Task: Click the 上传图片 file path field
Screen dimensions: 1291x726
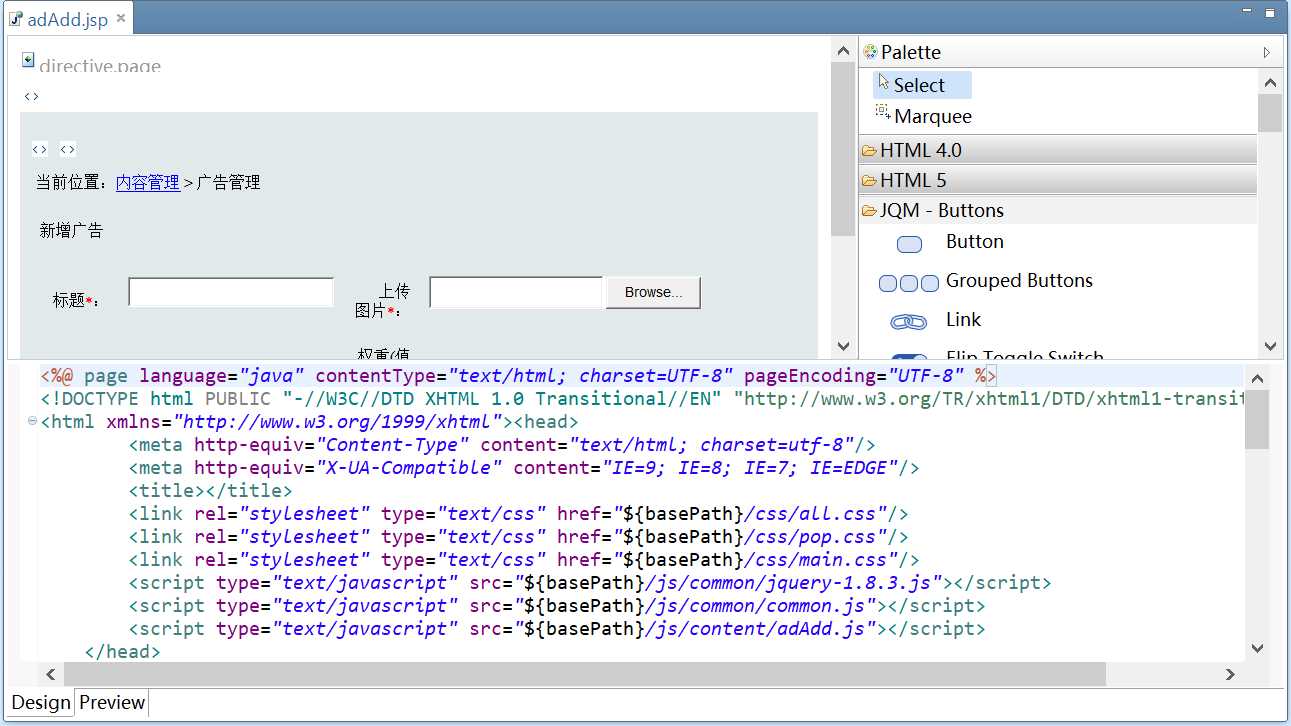Action: click(x=516, y=292)
